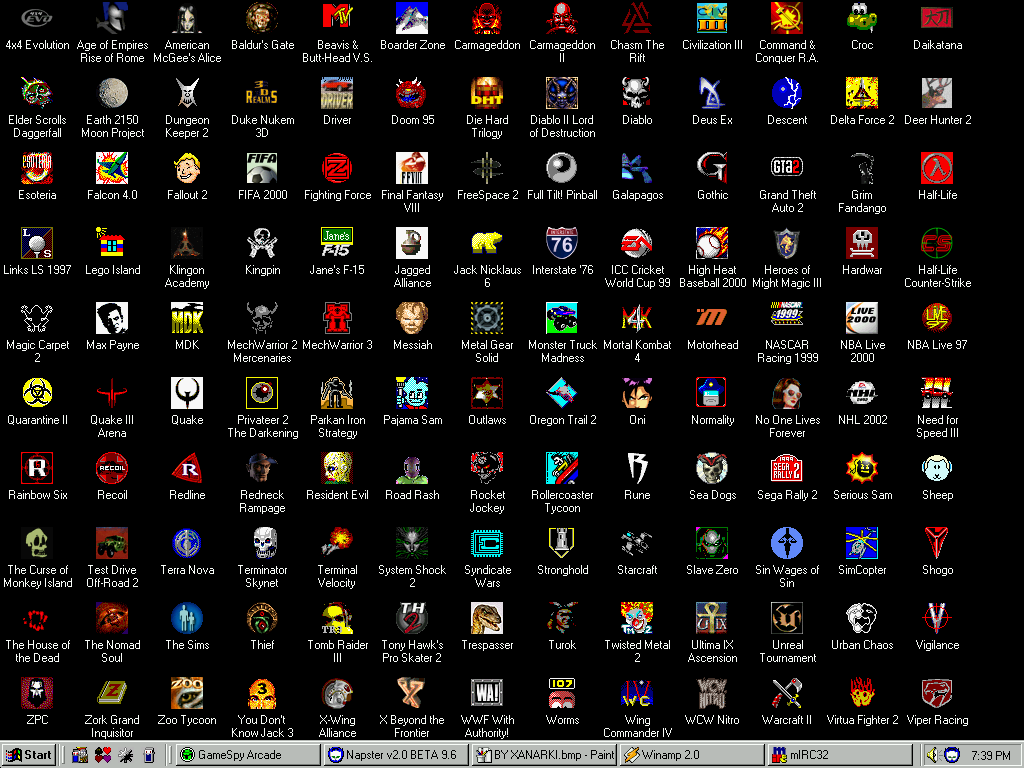This screenshot has height=768, width=1024.
Task: Switch to GameSpy Arcade taskbar button
Action: (248, 755)
